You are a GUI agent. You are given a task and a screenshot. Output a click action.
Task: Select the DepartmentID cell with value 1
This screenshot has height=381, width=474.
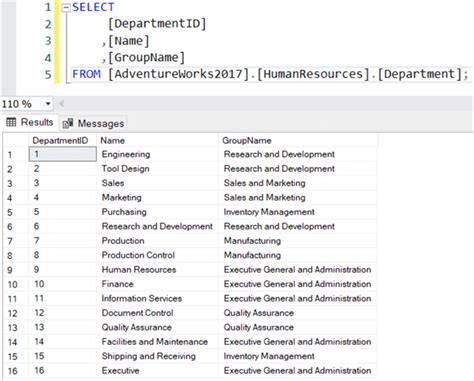[x=63, y=154]
